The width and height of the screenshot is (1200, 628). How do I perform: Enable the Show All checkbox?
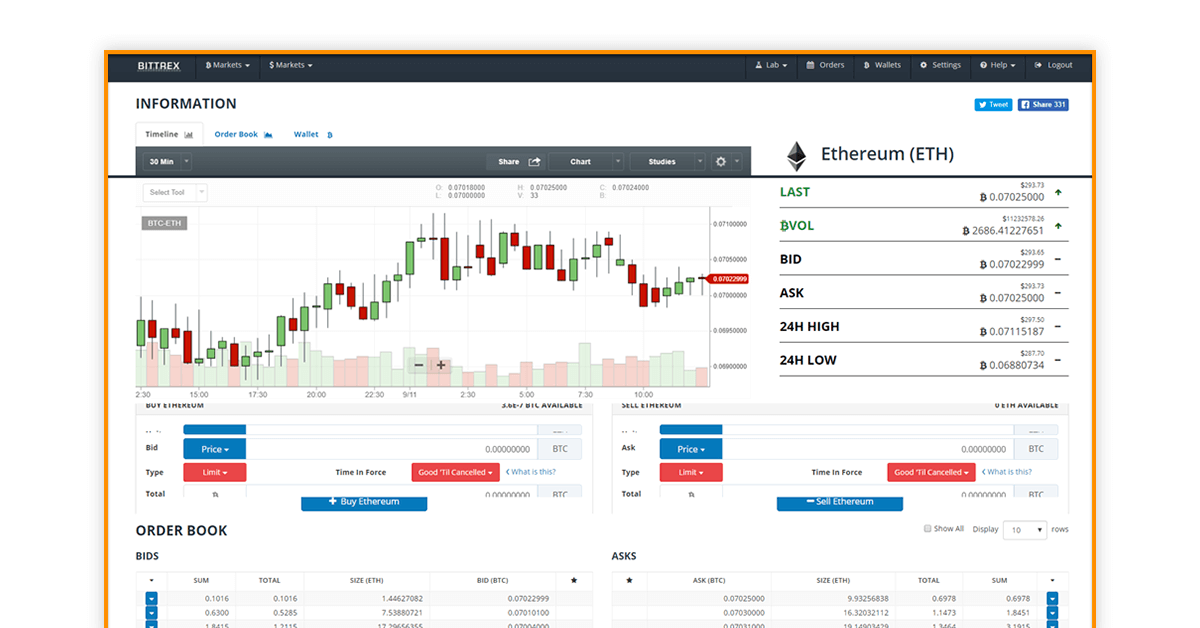tap(928, 529)
